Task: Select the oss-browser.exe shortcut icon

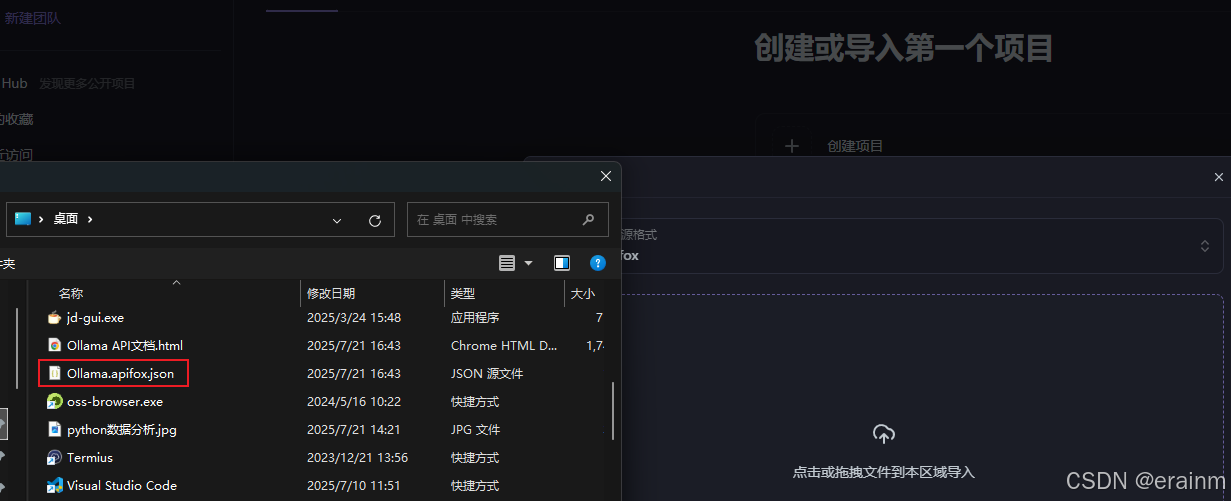Action: (55, 401)
